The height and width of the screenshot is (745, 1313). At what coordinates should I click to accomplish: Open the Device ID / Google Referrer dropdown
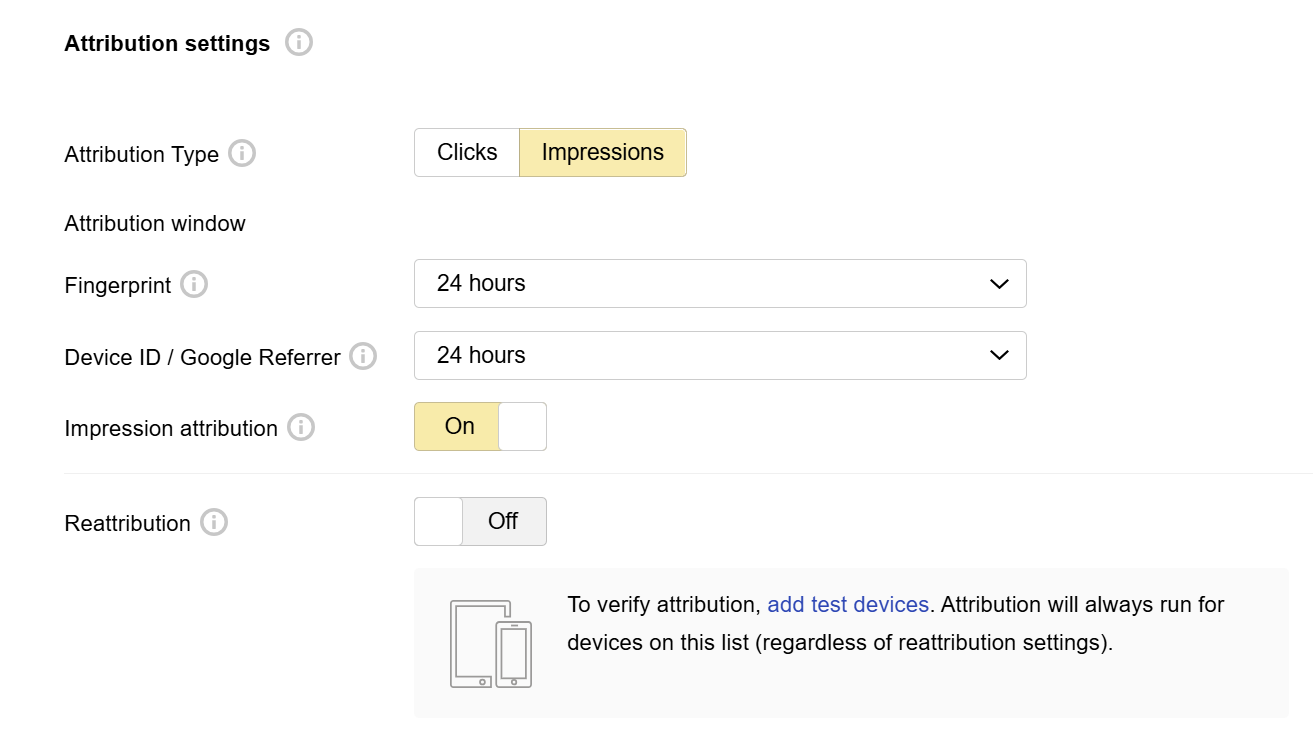[720, 356]
